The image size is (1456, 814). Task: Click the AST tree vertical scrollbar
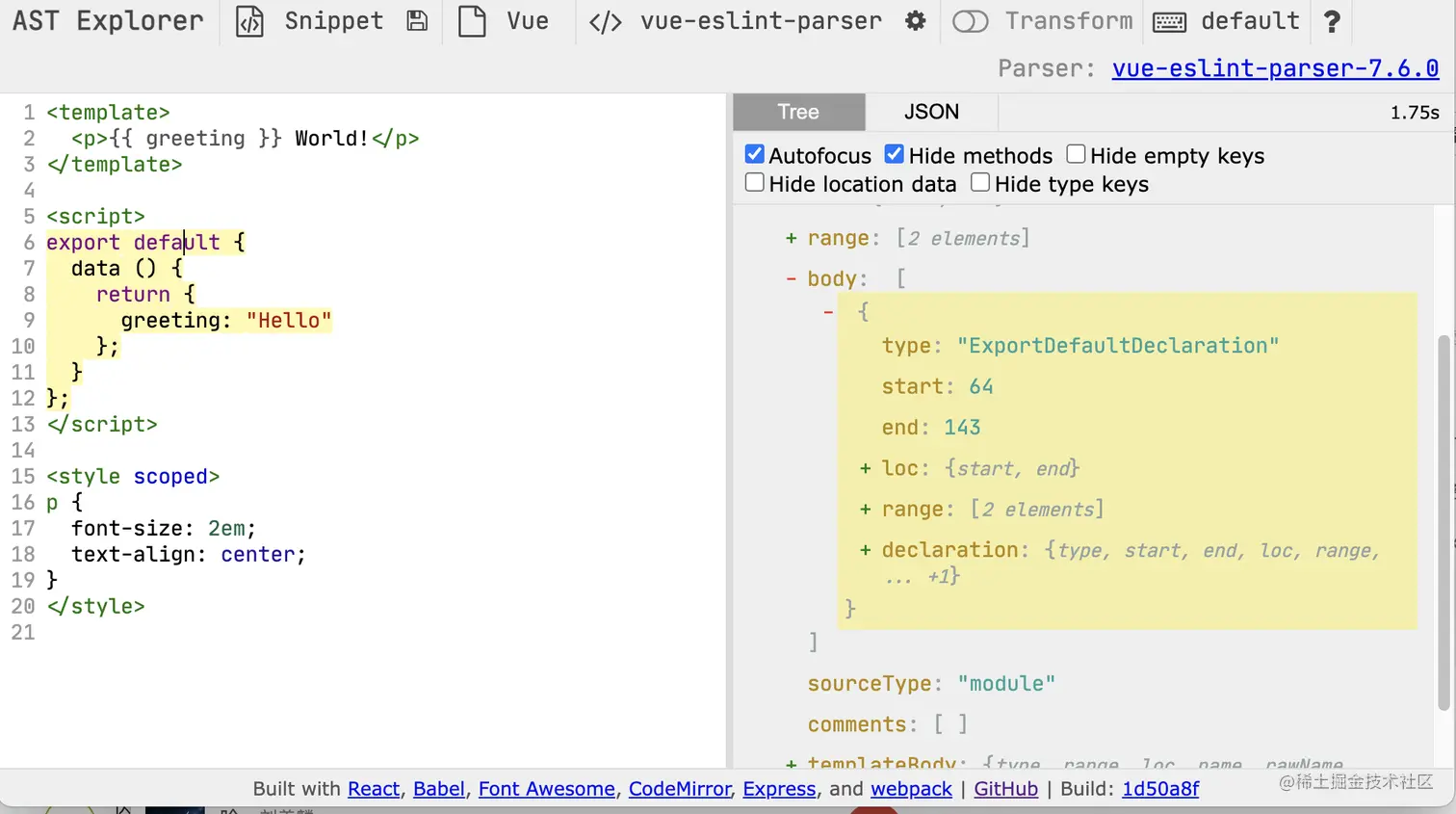pos(1443,520)
